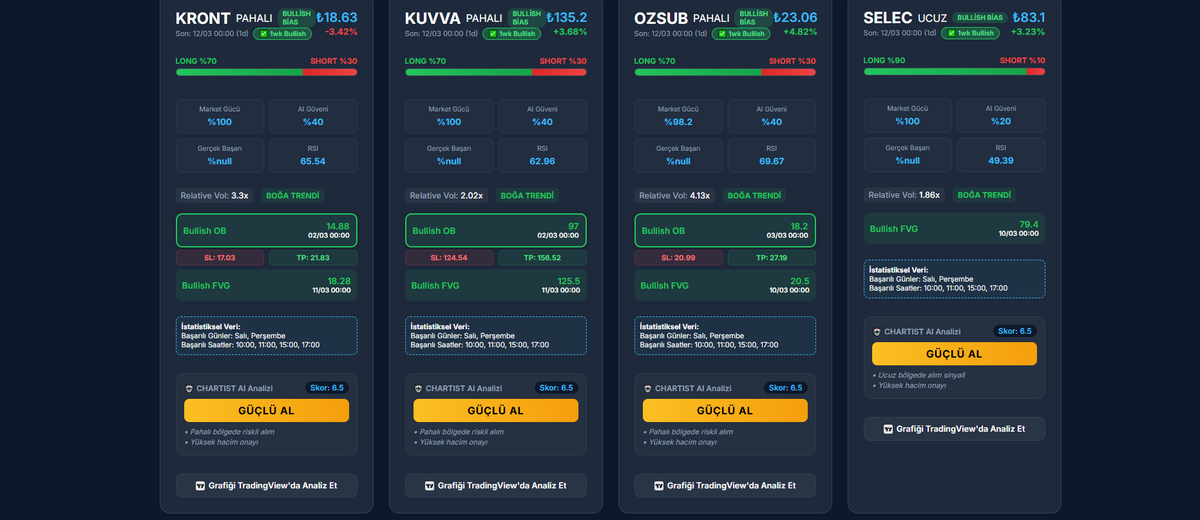Click the TP: 27.19 take-profit tag
The height and width of the screenshot is (520, 1200).
pos(772,258)
